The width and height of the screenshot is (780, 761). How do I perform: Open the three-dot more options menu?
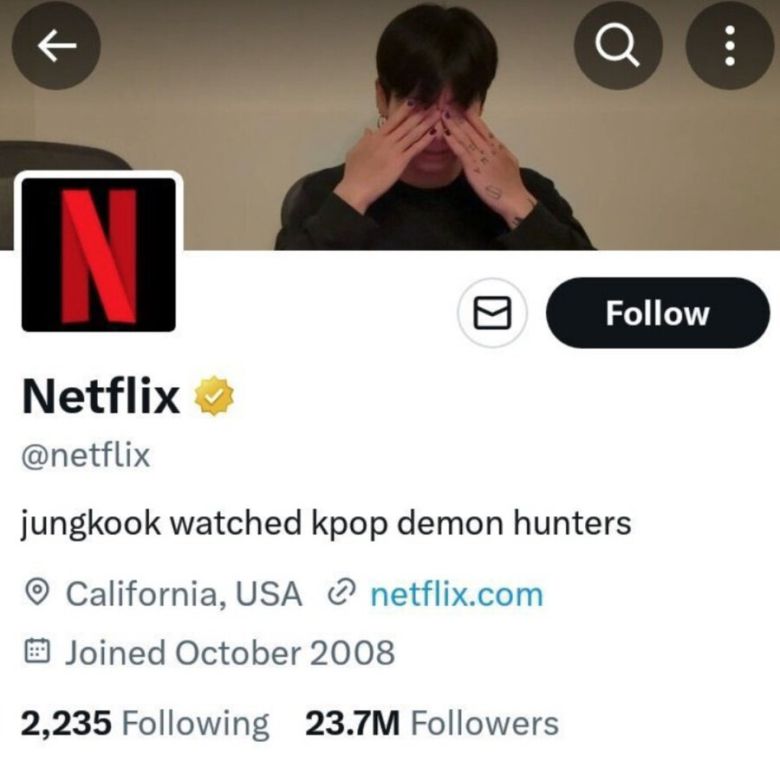click(x=729, y=46)
